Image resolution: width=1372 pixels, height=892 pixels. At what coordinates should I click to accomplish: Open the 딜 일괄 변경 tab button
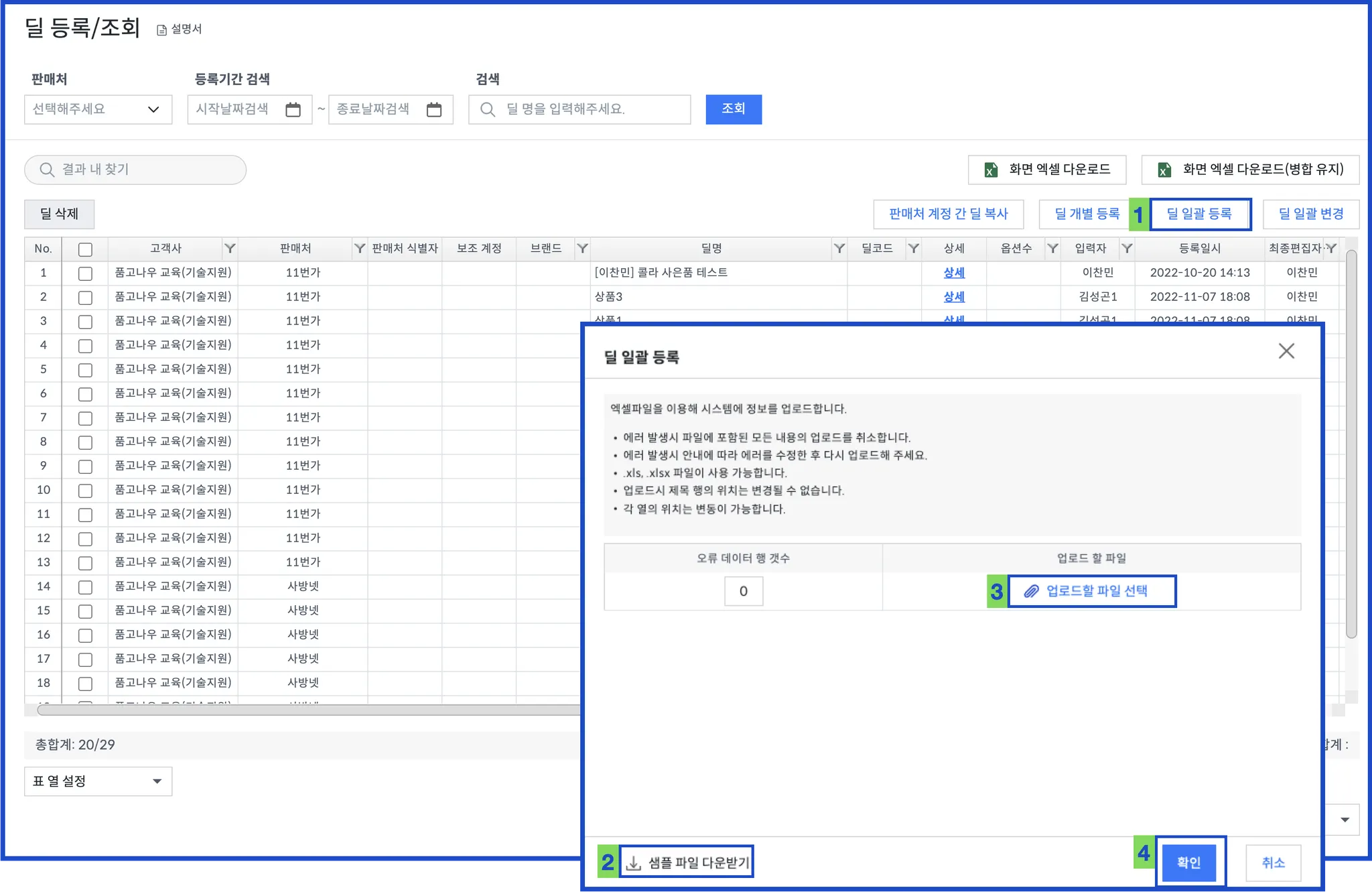1310,214
